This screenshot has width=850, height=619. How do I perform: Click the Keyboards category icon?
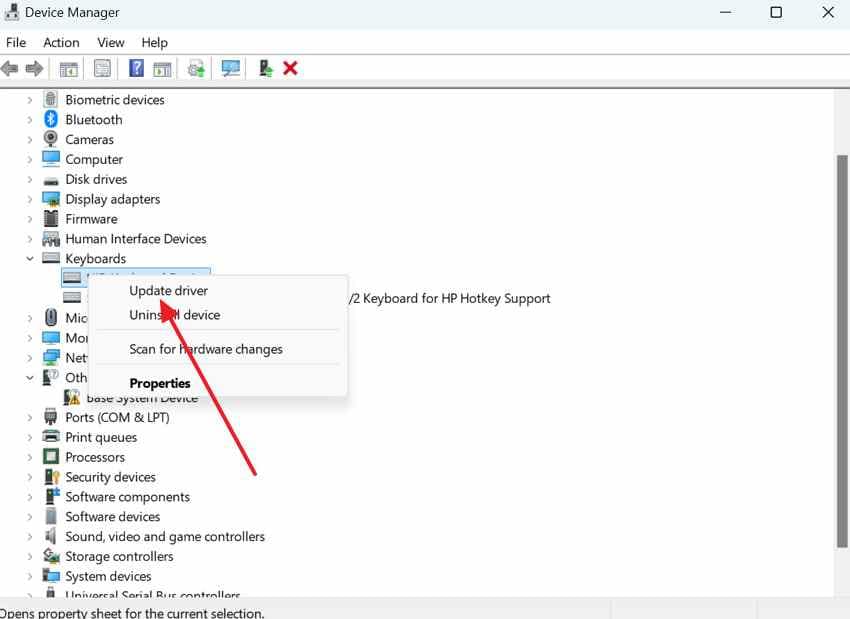51,258
